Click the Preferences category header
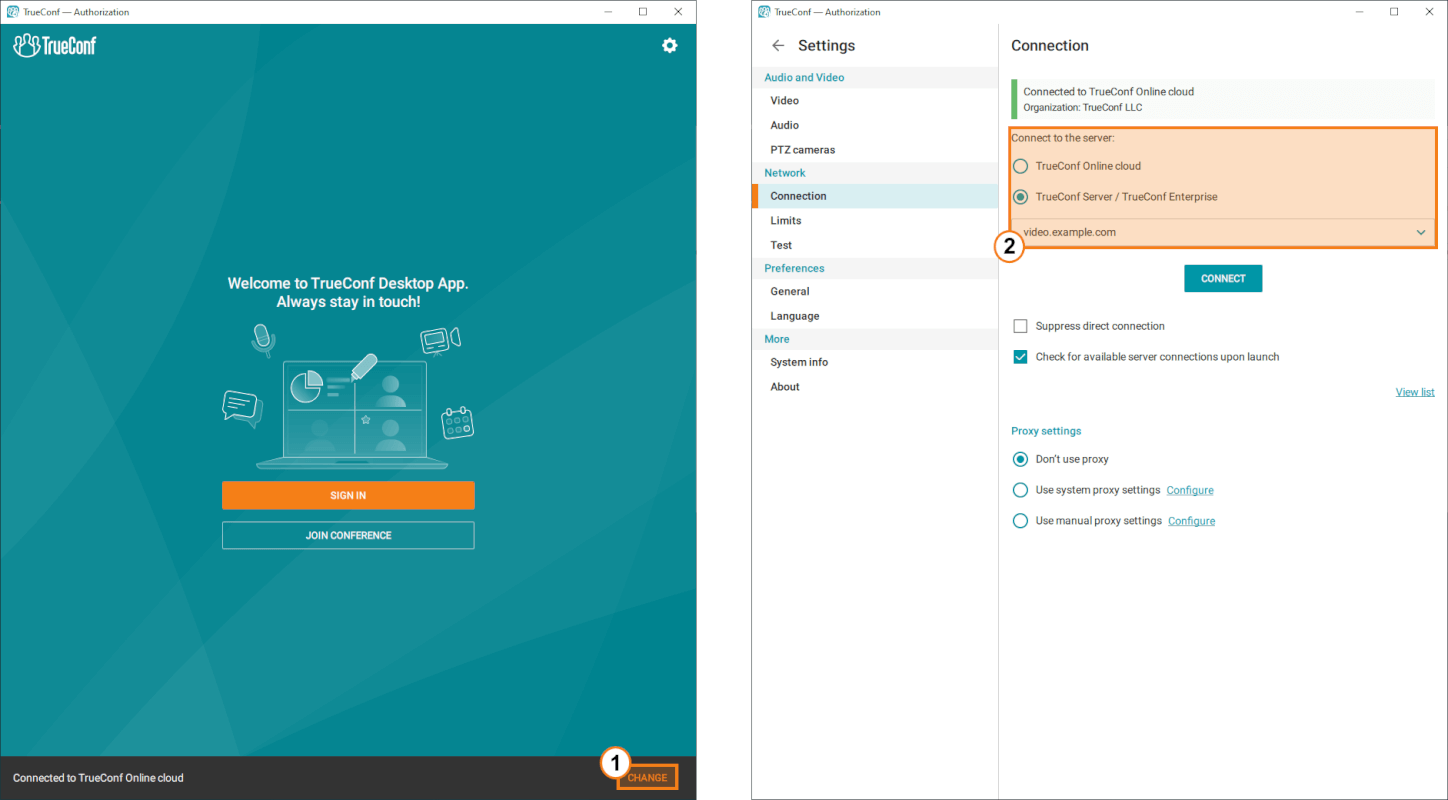Image resolution: width=1448 pixels, height=800 pixels. click(x=875, y=268)
